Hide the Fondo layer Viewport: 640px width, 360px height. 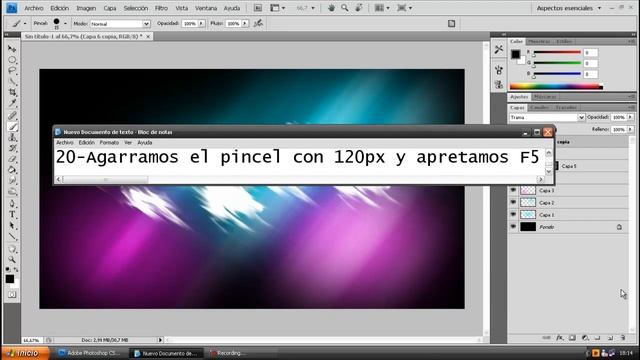point(513,227)
